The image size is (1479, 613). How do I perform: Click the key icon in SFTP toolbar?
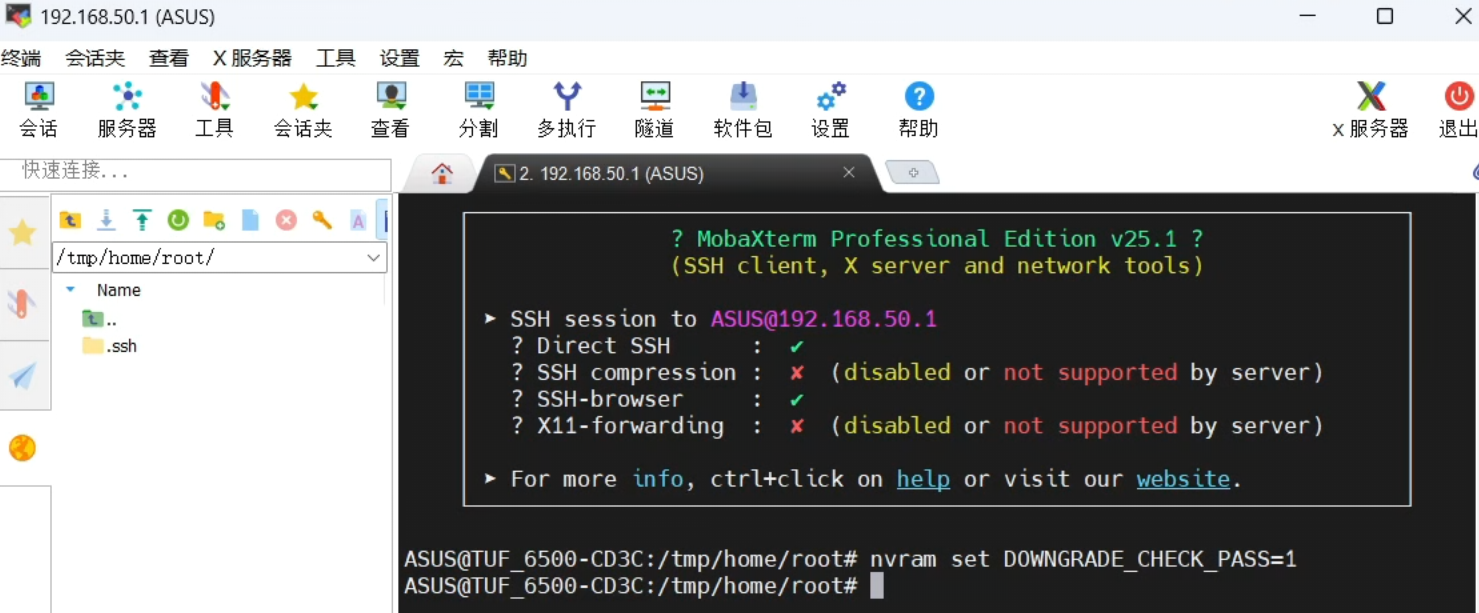(322, 220)
